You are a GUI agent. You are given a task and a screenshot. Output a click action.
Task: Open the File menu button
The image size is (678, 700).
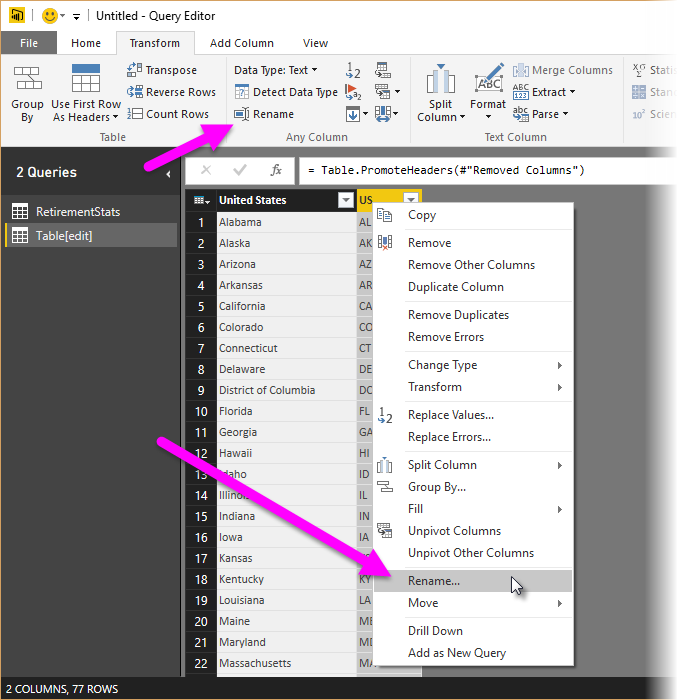[29, 43]
